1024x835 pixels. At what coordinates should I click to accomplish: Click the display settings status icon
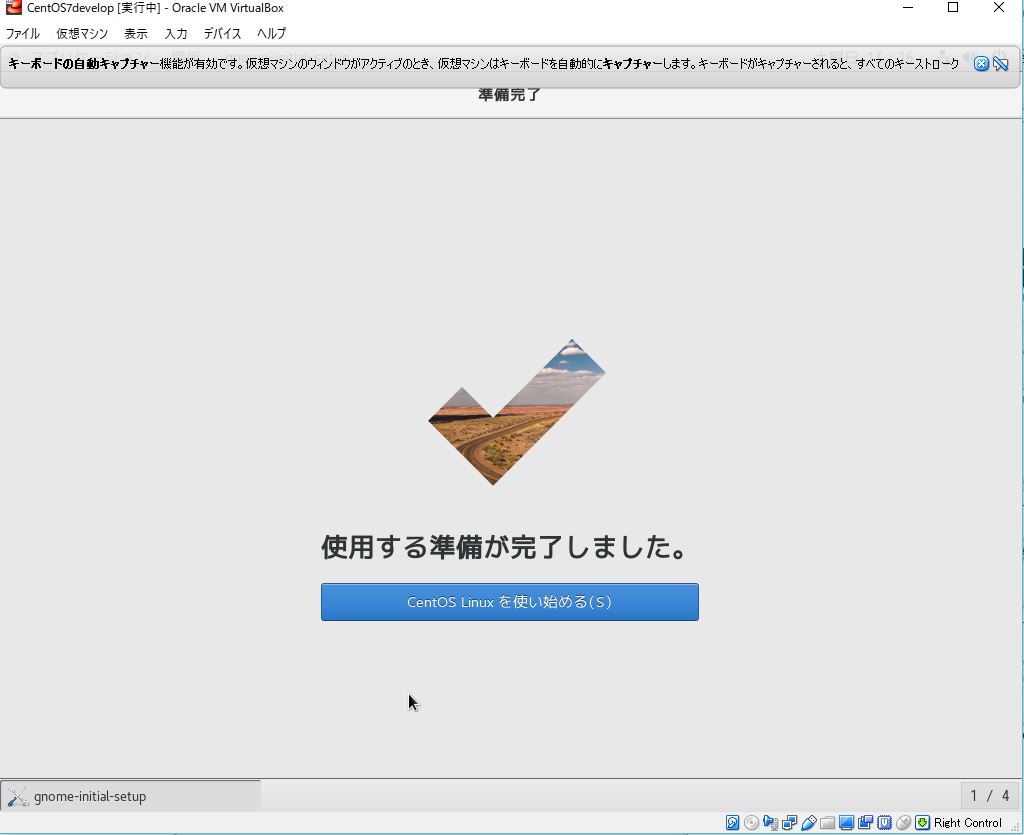tap(845, 822)
